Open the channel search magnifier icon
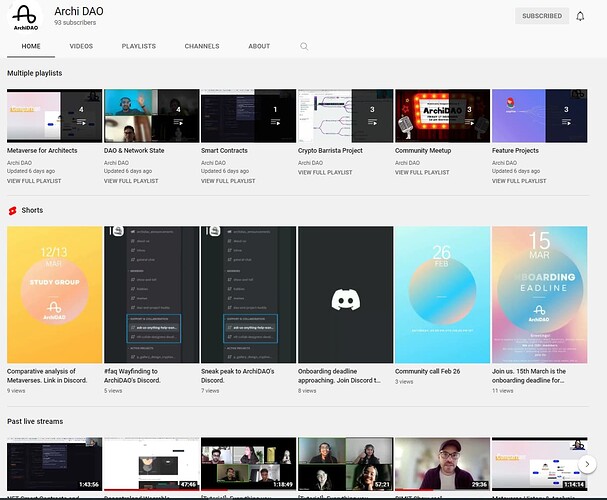The width and height of the screenshot is (607, 500). click(304, 46)
